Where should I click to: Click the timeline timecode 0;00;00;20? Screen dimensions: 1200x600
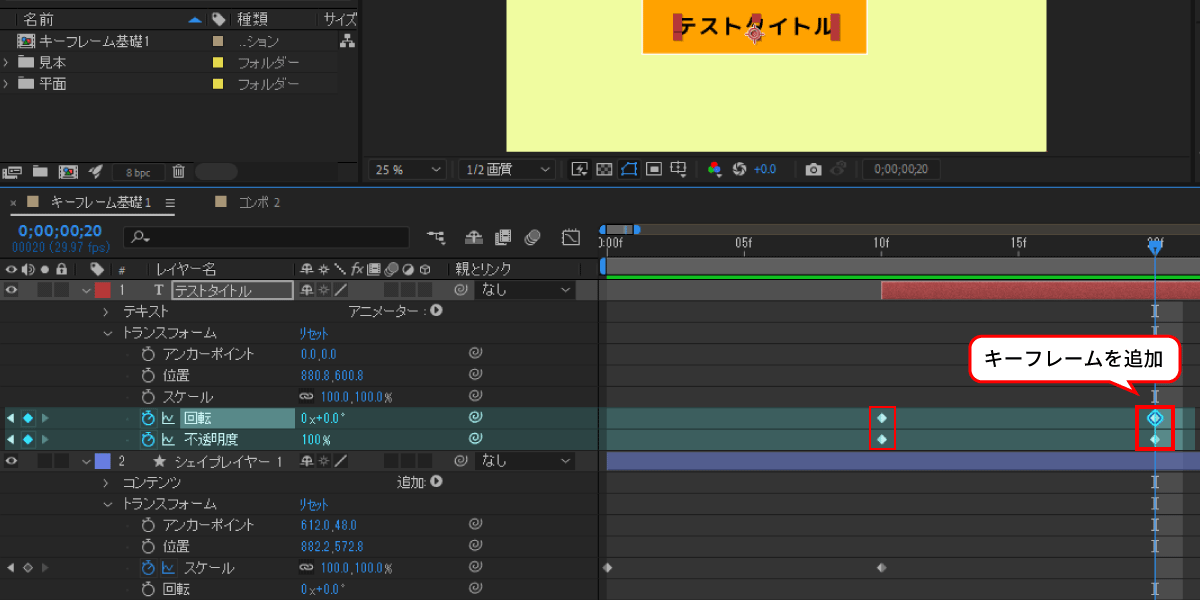click(x=60, y=231)
